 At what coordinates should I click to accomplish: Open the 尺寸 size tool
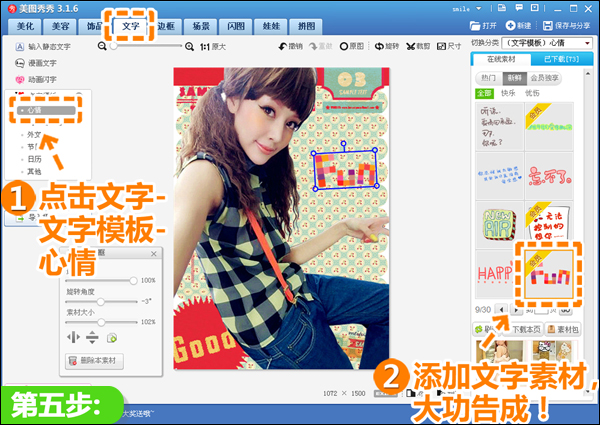441,46
